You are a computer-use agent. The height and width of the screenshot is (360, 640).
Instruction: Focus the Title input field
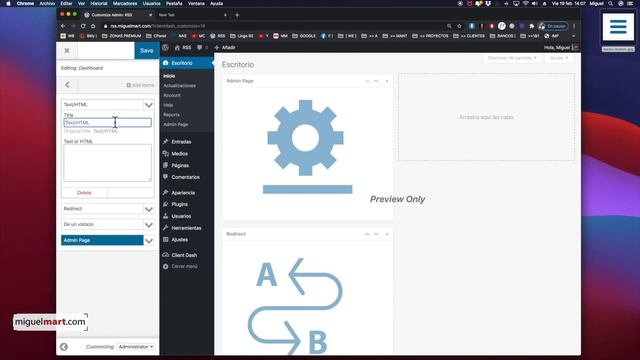[107, 122]
